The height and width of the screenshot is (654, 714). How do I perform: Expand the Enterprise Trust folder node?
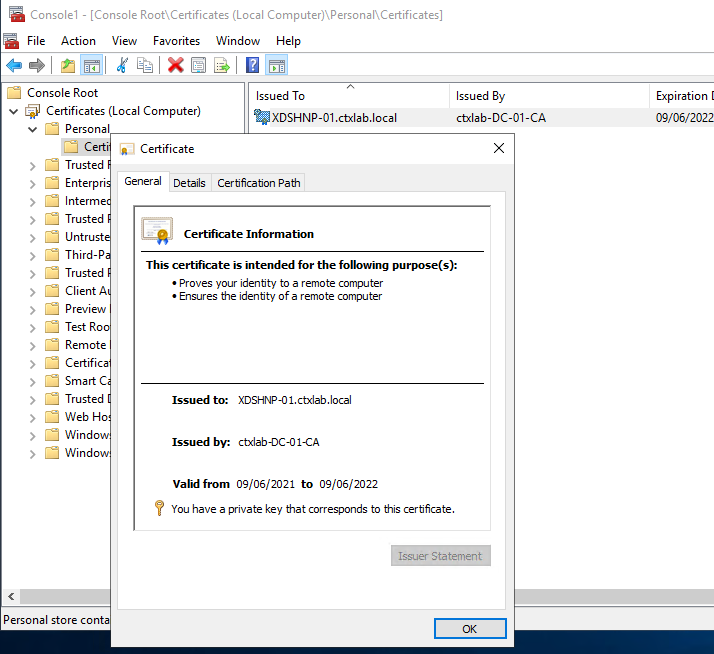pos(33,183)
